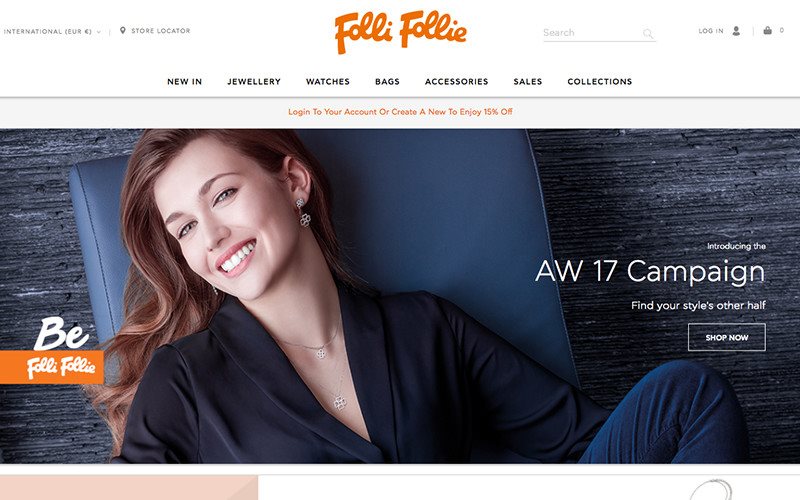Open the New In menu
This screenshot has height=500, width=800.
(x=185, y=82)
